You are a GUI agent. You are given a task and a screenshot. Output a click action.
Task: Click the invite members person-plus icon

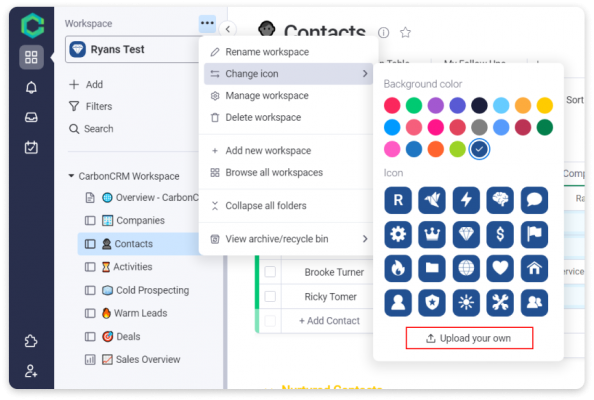31,371
